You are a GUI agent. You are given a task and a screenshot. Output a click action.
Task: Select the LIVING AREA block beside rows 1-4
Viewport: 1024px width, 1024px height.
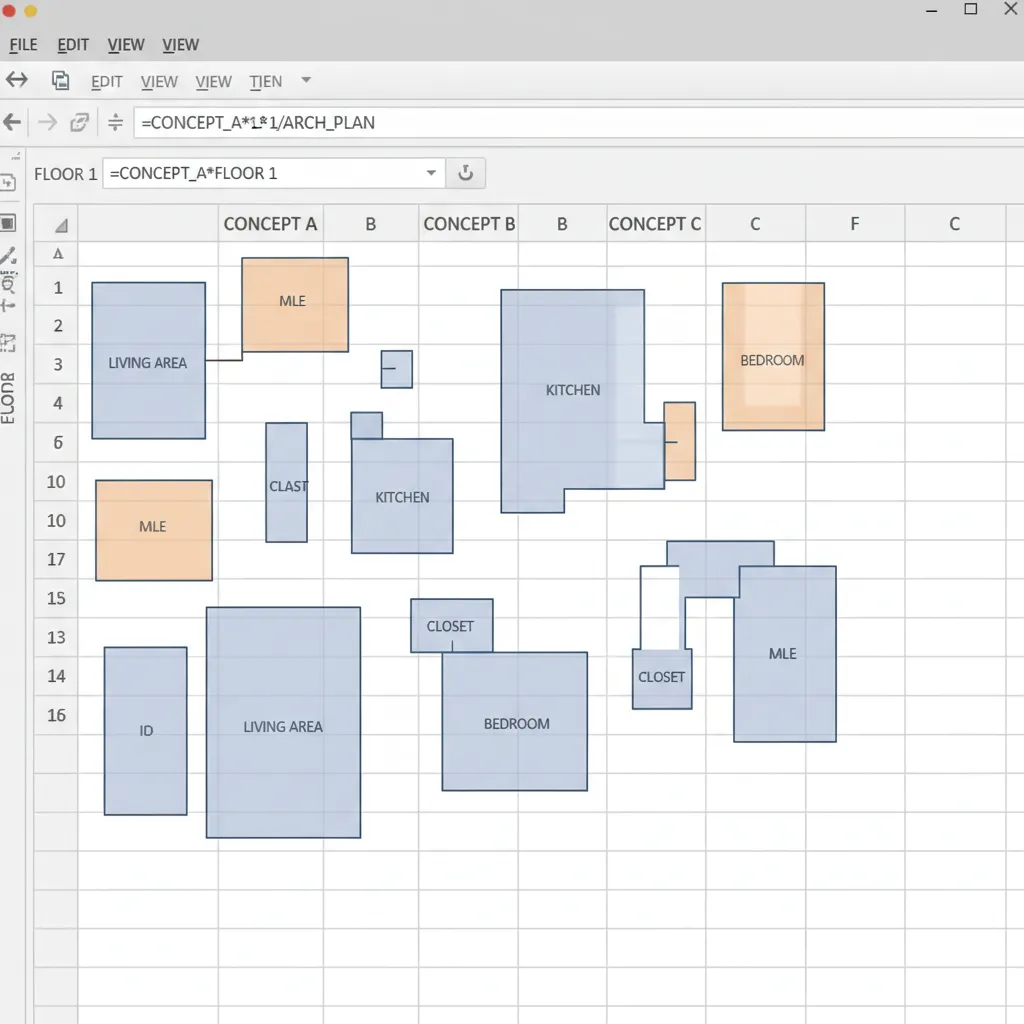[148, 360]
